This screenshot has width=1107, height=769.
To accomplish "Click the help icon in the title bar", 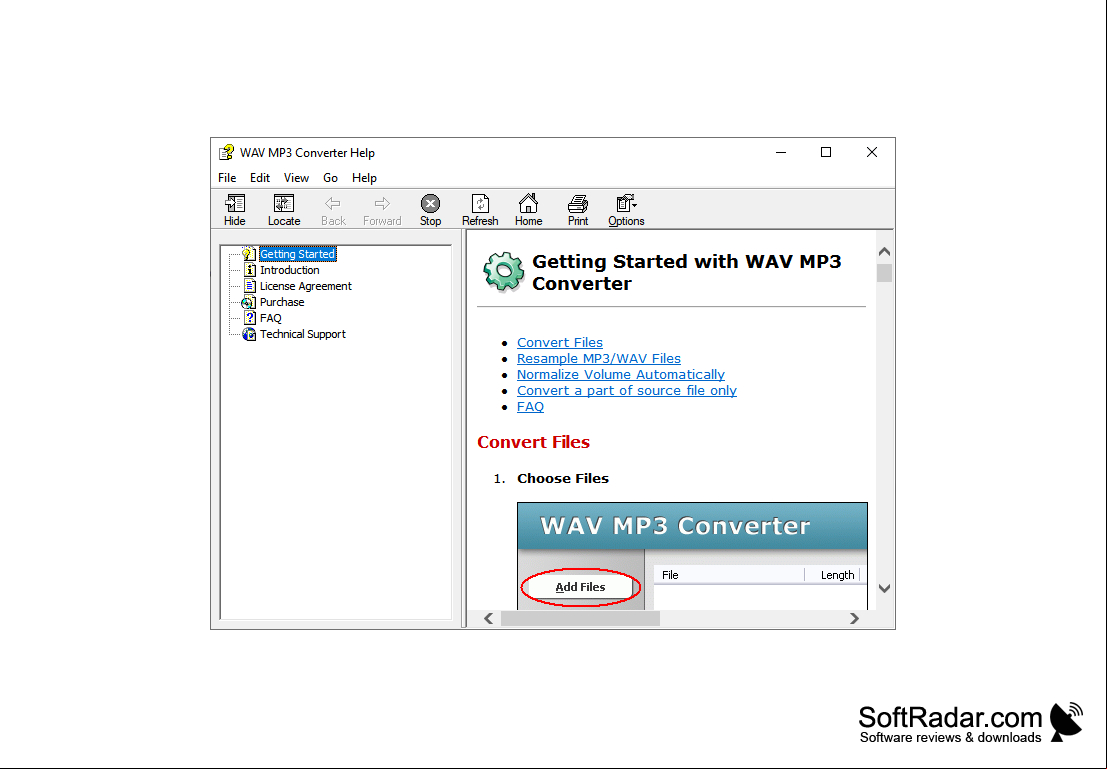I will [x=226, y=153].
